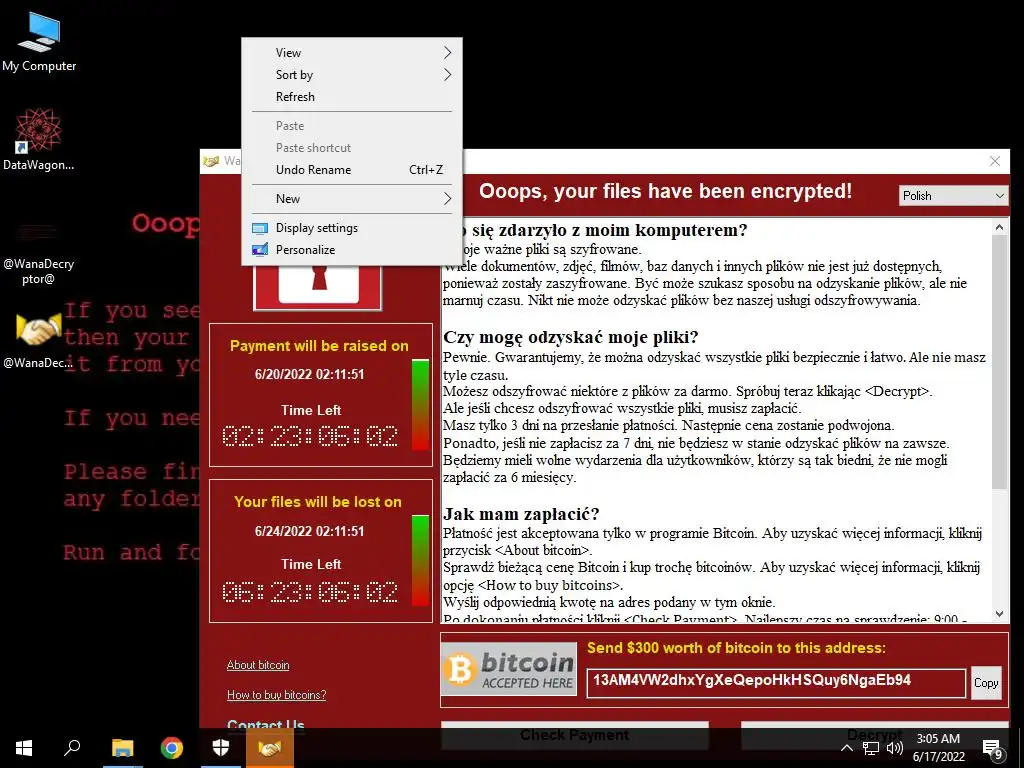Open the My Computer desktop icon

[x=39, y=42]
